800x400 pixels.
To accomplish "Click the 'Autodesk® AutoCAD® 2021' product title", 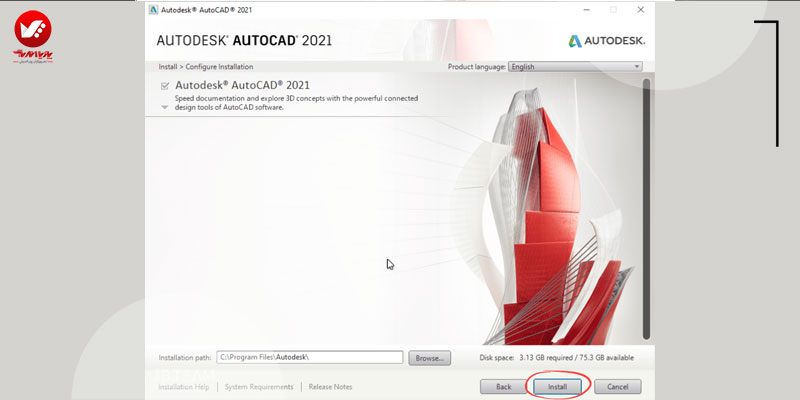I will tap(242, 85).
